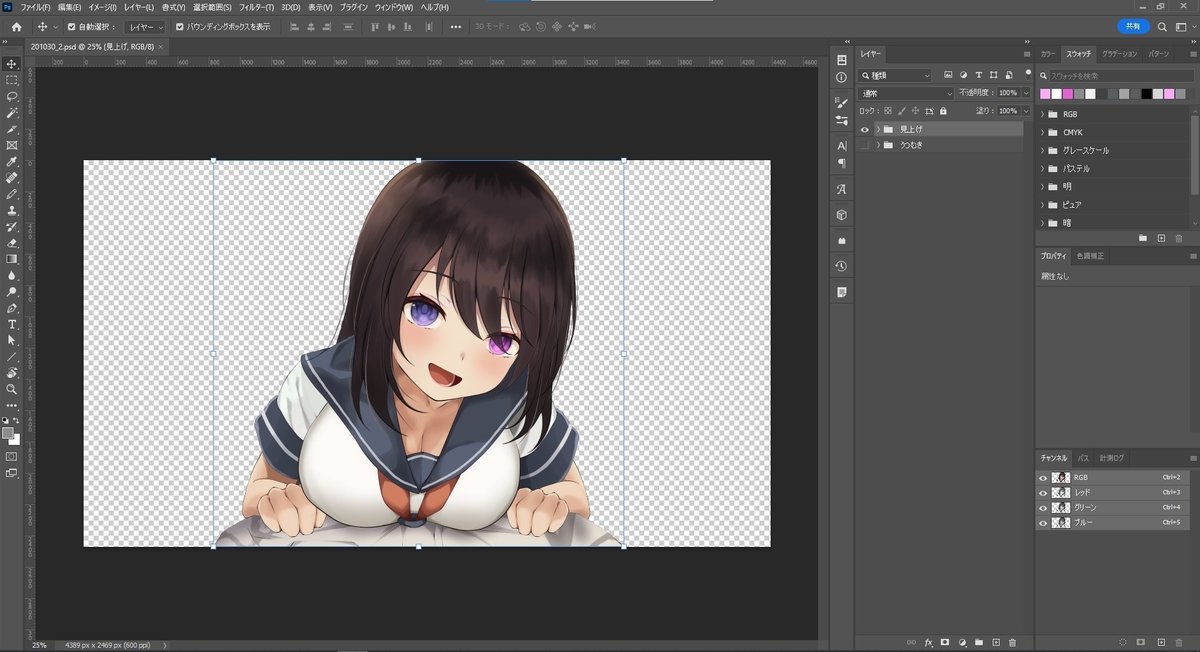The image size is (1200, 652).
Task: Click the lock all padlock icon
Action: coord(944,111)
